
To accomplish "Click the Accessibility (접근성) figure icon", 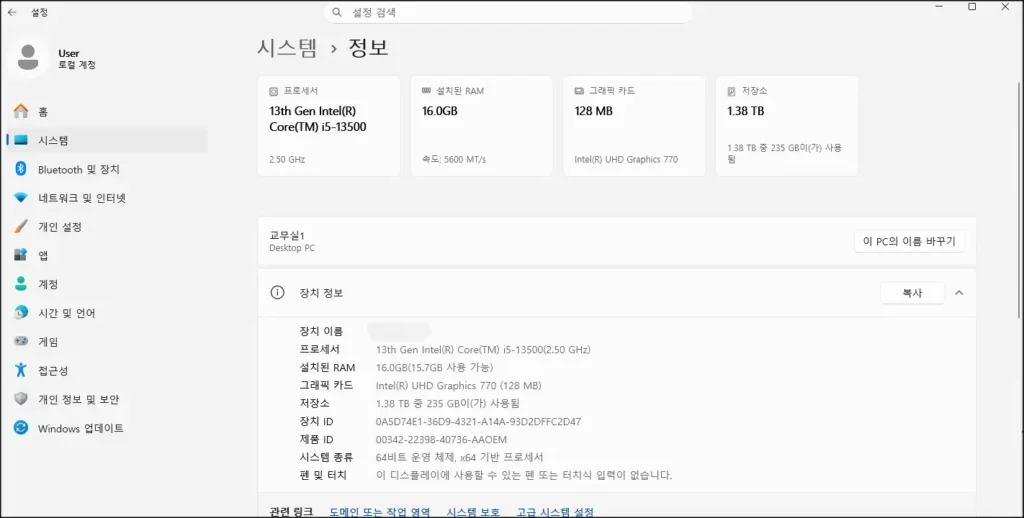I will click(x=21, y=370).
